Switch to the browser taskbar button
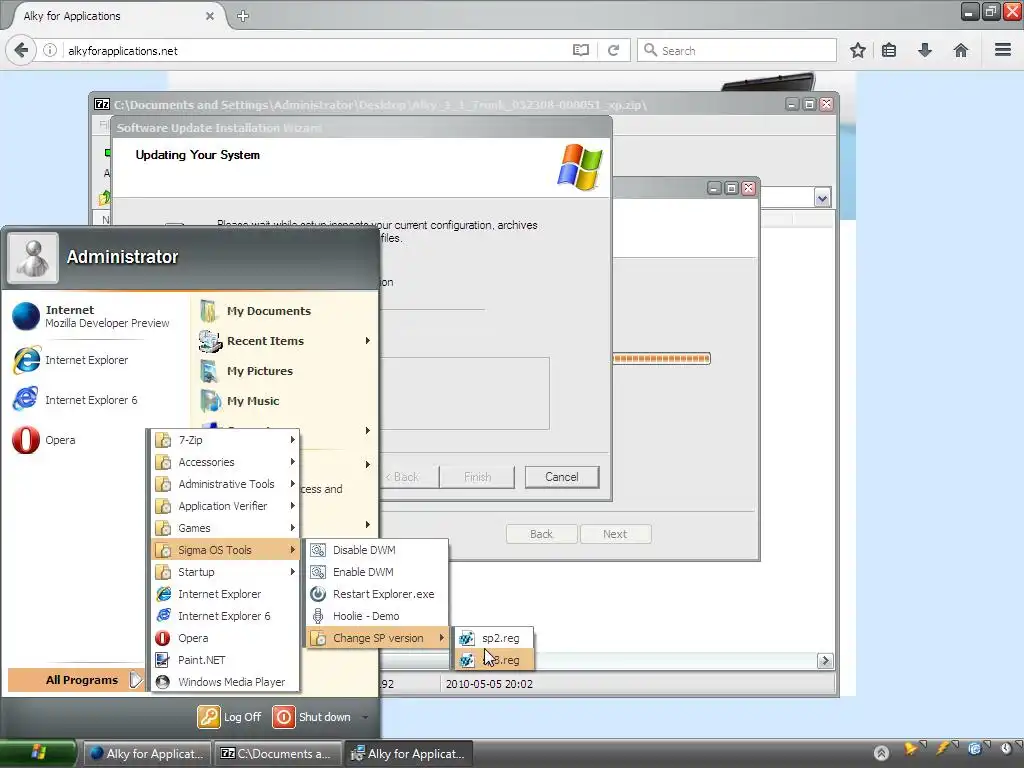Image resolution: width=1024 pixels, height=768 pixels. (146, 754)
